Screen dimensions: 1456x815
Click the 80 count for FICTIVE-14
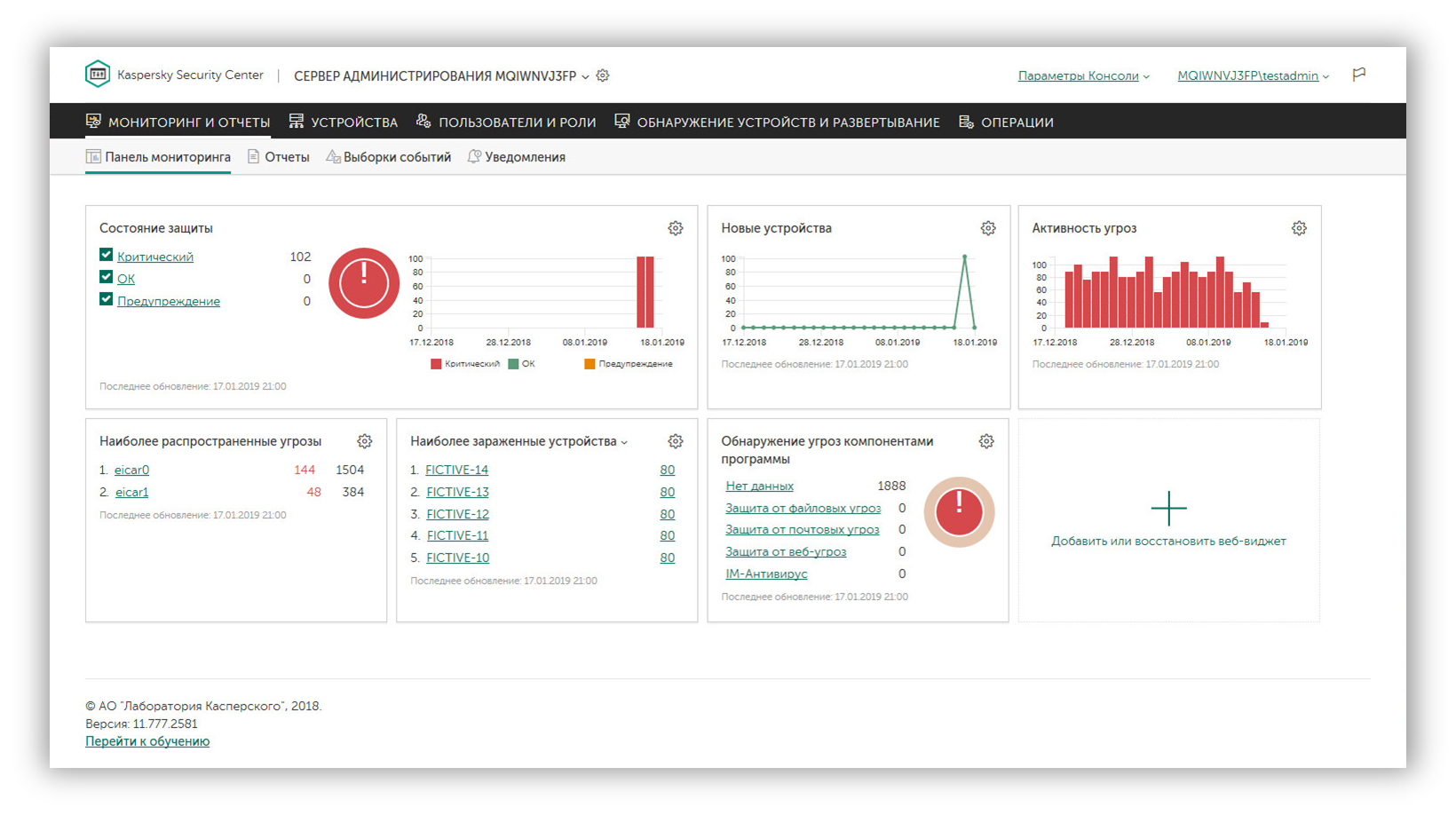[x=667, y=470]
